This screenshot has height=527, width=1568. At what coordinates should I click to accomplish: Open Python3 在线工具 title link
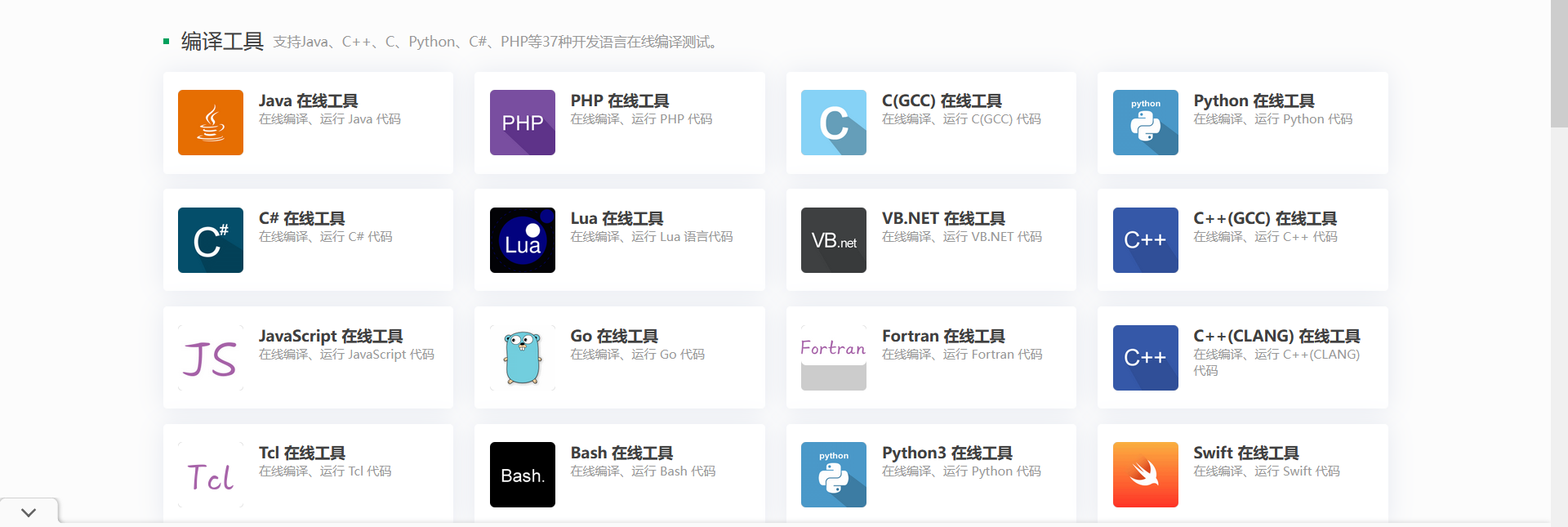(947, 453)
